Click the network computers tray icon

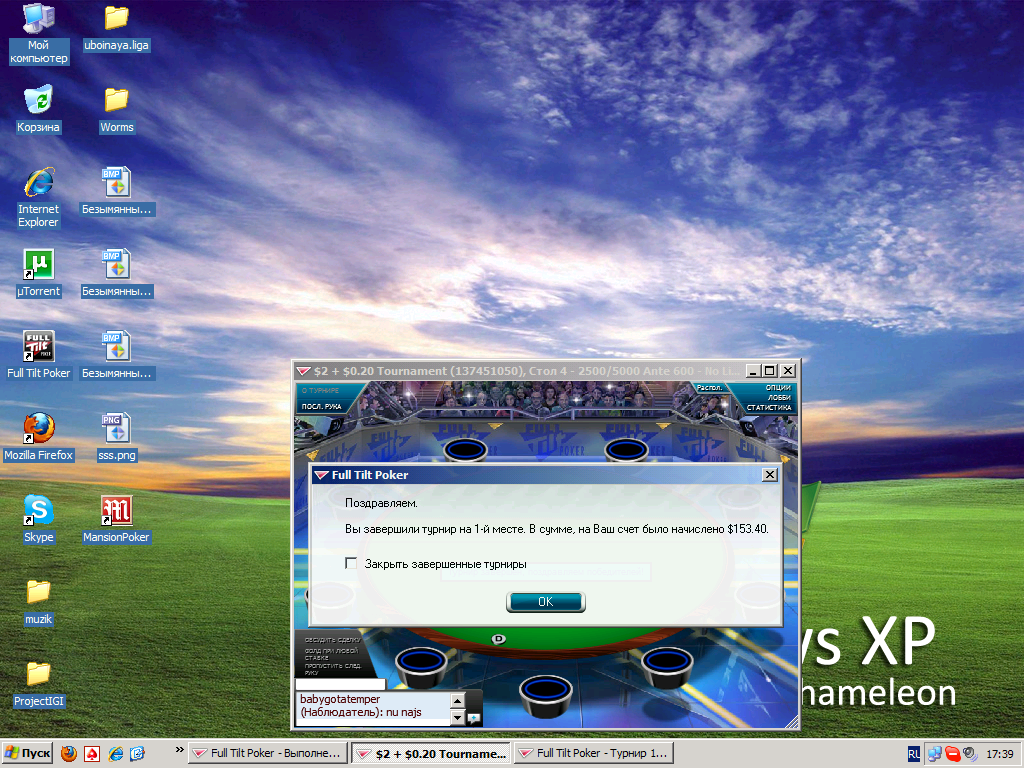935,754
